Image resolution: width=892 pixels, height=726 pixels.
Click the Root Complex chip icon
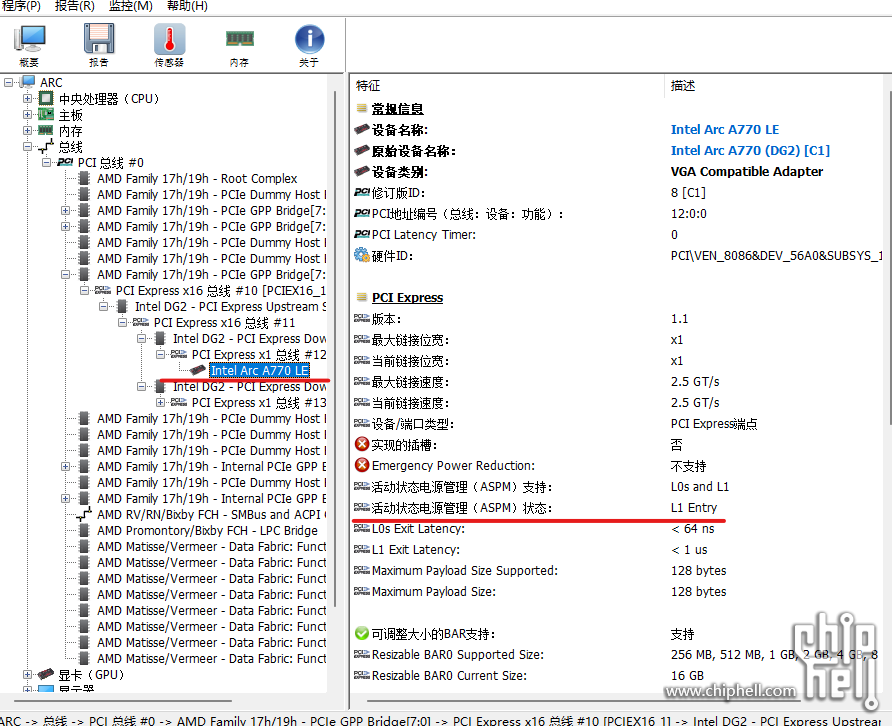pos(84,178)
